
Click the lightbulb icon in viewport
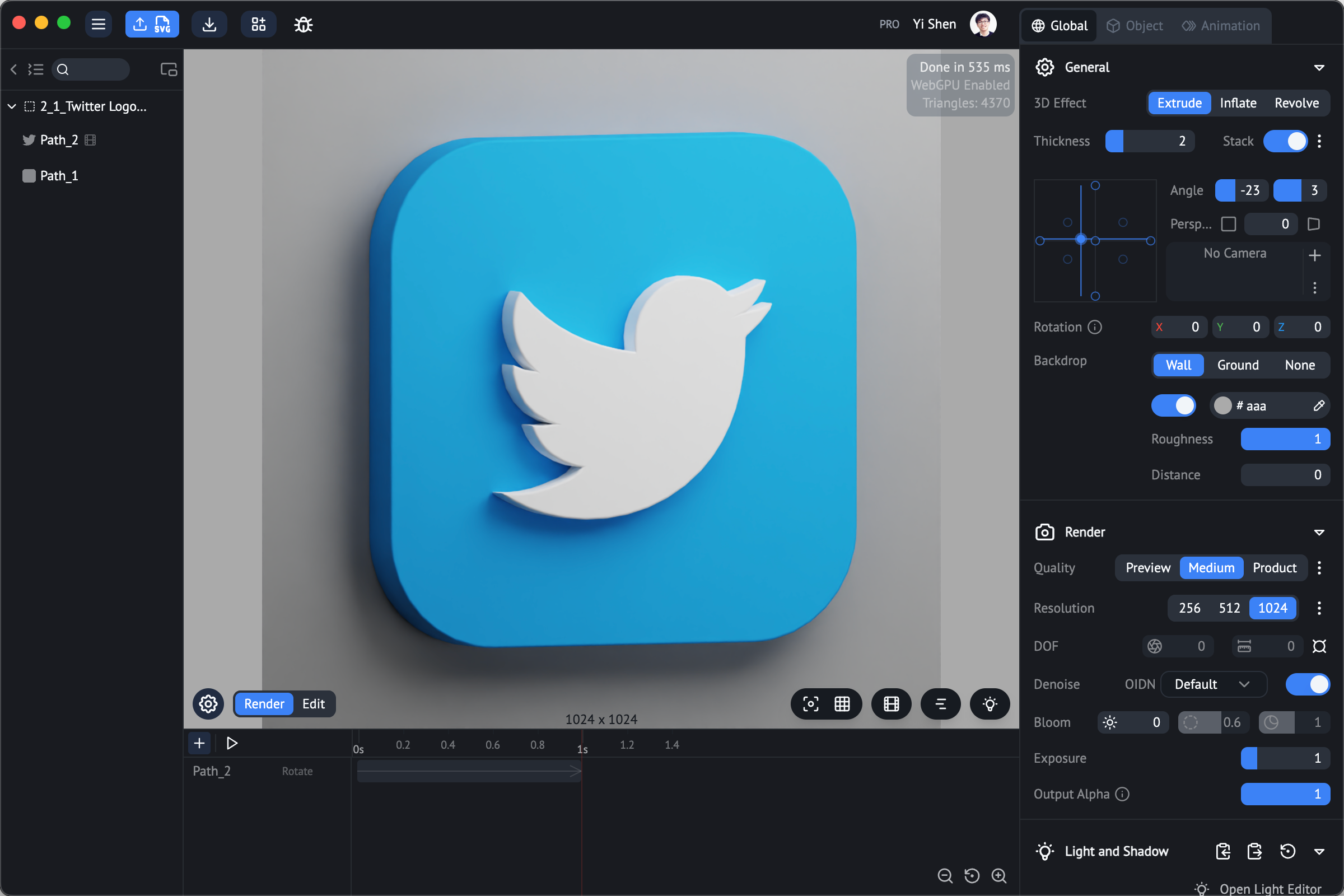990,704
